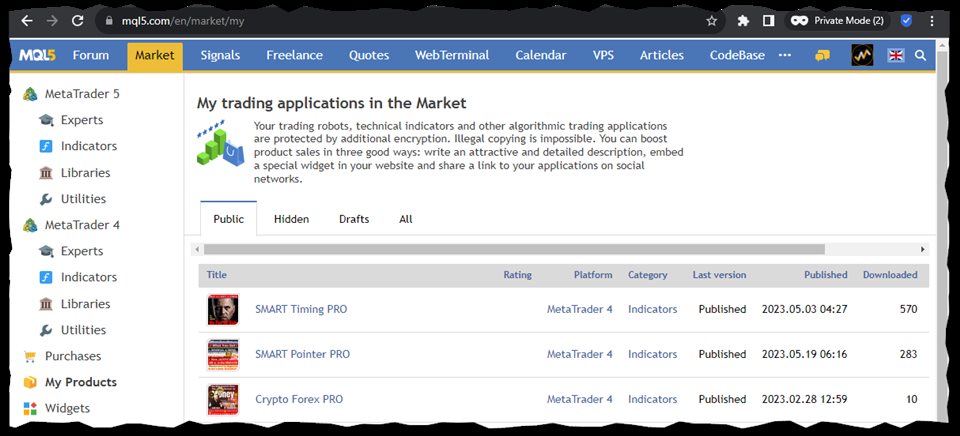Select the SMART Pointer PRO thumbnail
Viewport: 960px width, 436px height.
pos(223,355)
